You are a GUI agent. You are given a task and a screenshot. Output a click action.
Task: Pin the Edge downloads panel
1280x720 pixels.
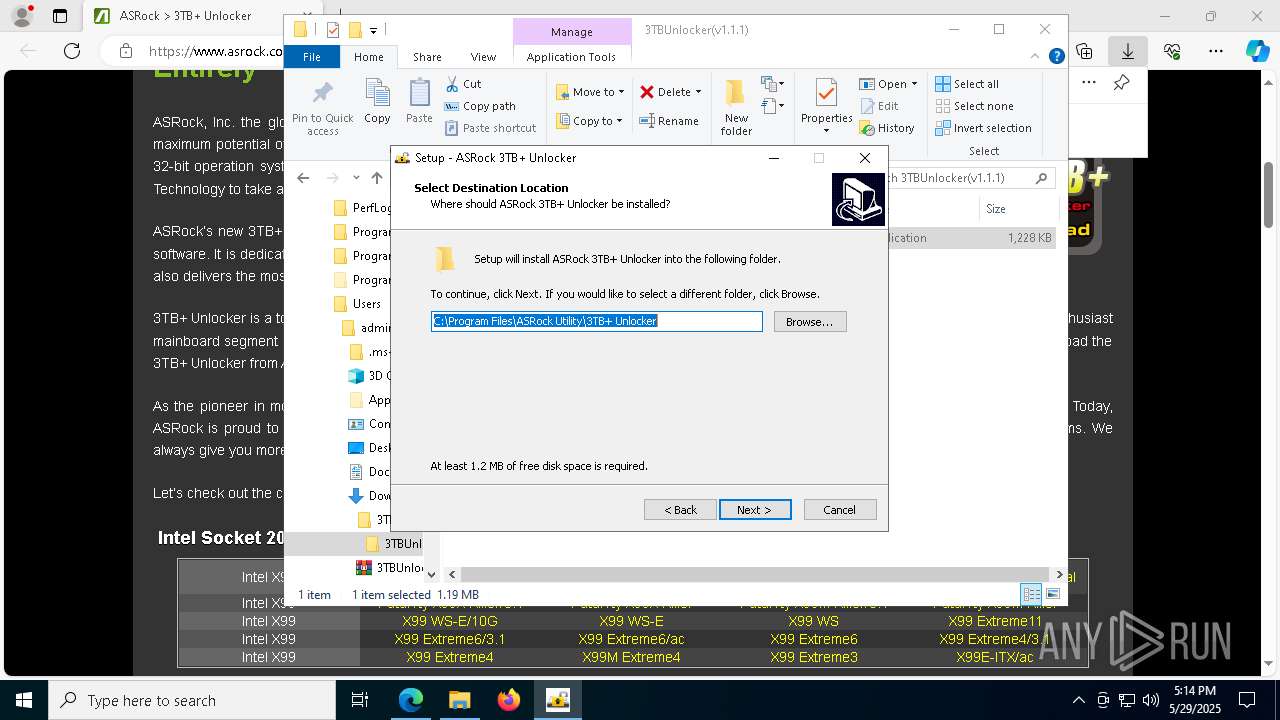tap(1122, 83)
